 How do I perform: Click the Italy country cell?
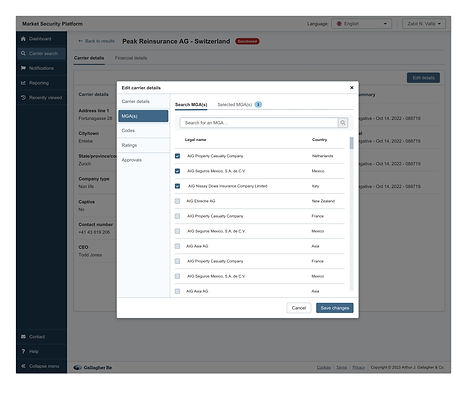coord(315,186)
